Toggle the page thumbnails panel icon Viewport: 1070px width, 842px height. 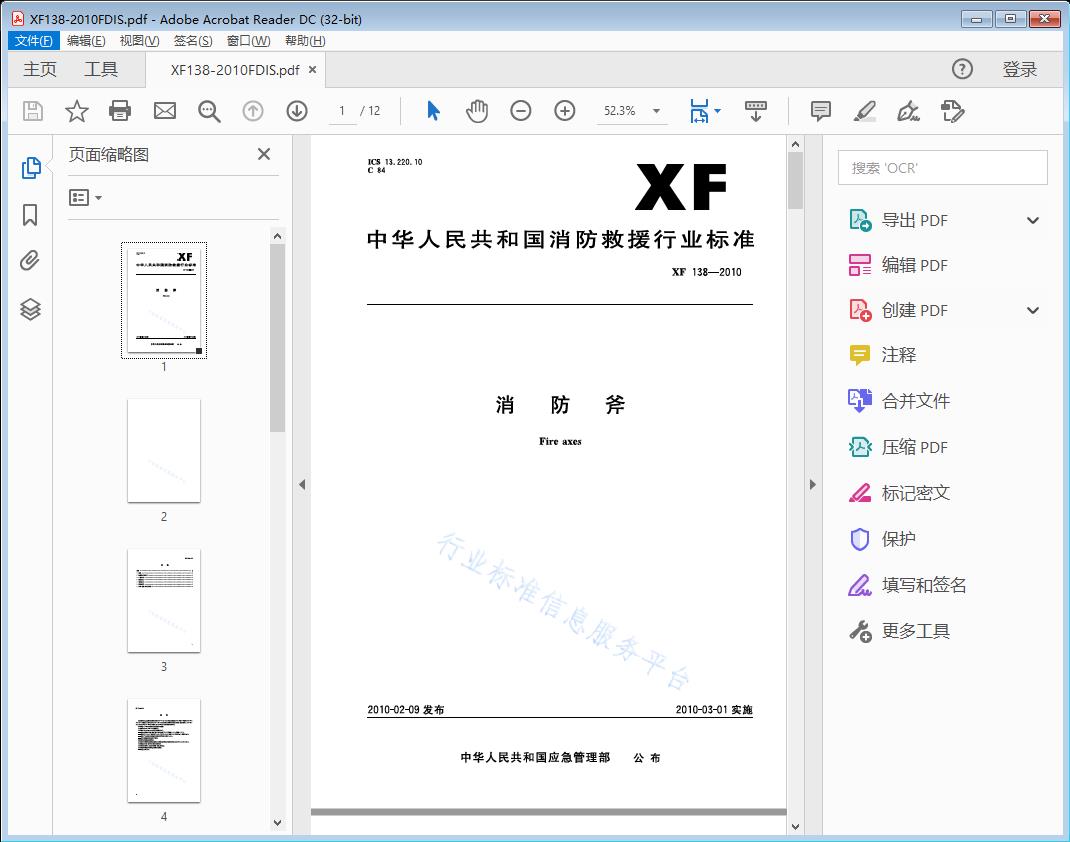coord(30,168)
